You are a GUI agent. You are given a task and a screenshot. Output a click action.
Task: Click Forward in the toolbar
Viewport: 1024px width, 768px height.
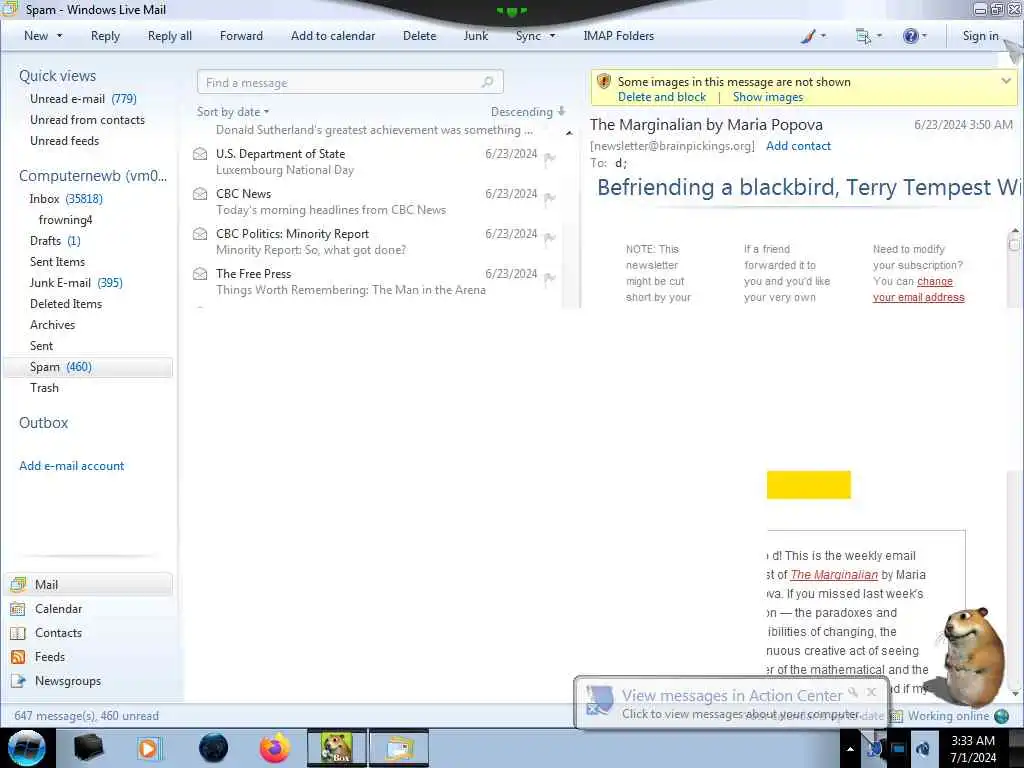pyautogui.click(x=241, y=36)
